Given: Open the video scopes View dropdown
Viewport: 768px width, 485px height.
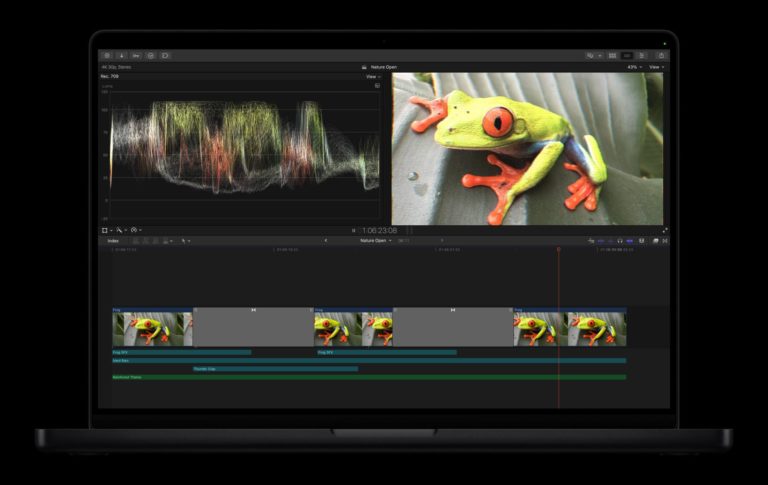Looking at the screenshot, I should [373, 76].
